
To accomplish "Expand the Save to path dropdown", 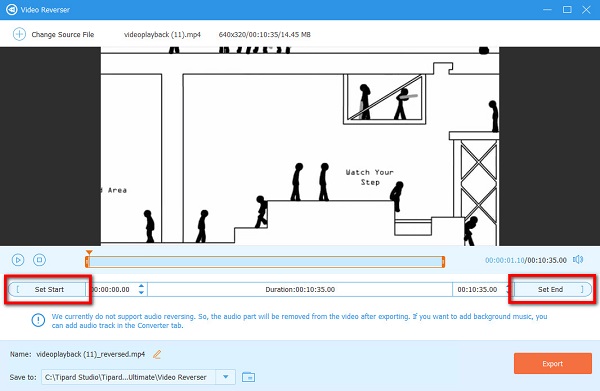I will coord(225,377).
